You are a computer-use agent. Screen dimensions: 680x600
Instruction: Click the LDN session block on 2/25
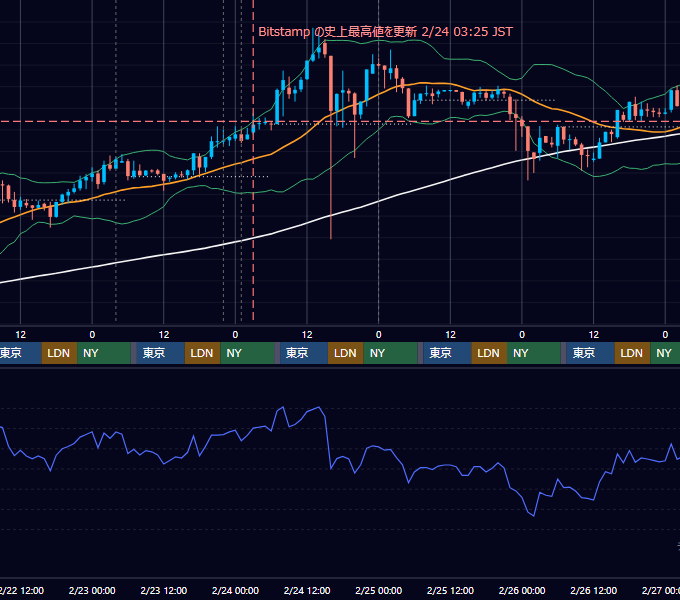click(489, 353)
